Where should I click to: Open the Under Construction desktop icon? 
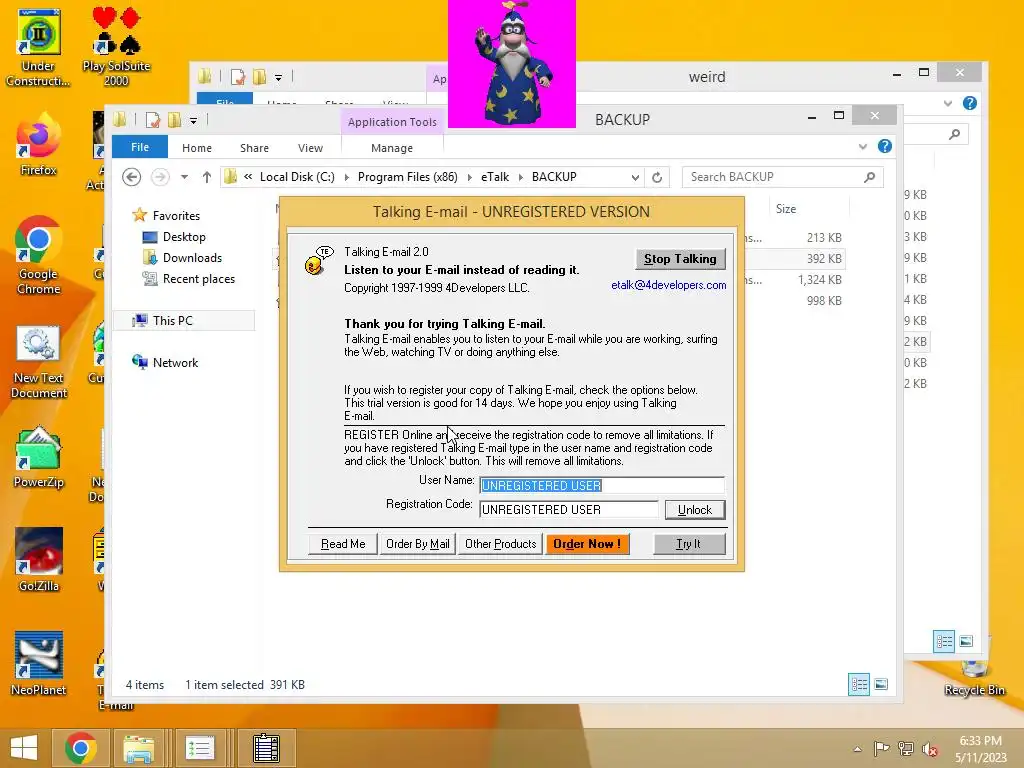pyautogui.click(x=38, y=48)
